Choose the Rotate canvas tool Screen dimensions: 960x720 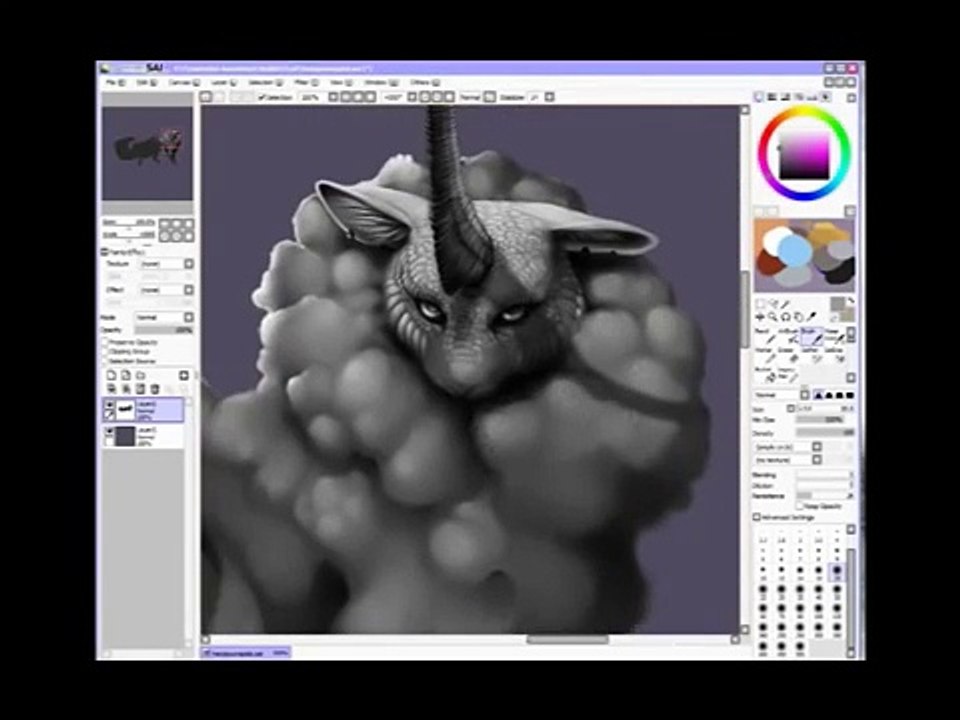pos(786,317)
